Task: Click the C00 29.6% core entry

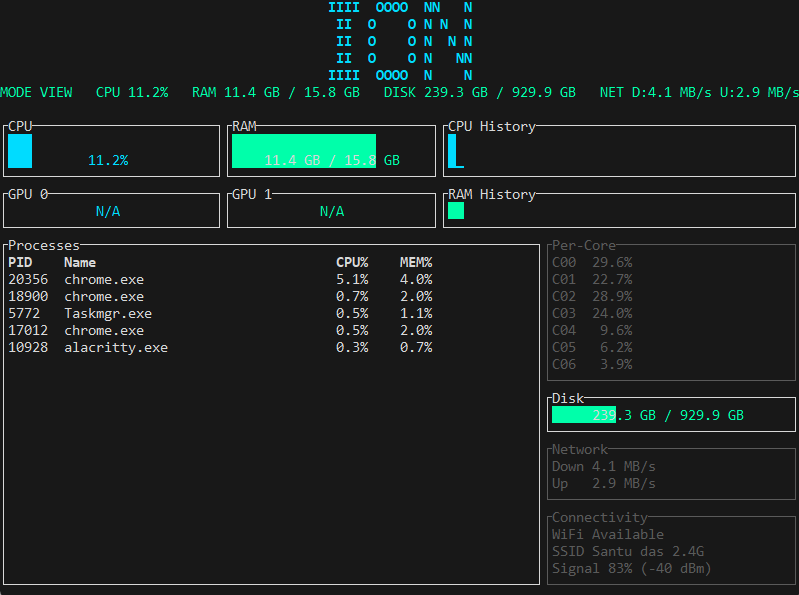Action: click(x=592, y=262)
